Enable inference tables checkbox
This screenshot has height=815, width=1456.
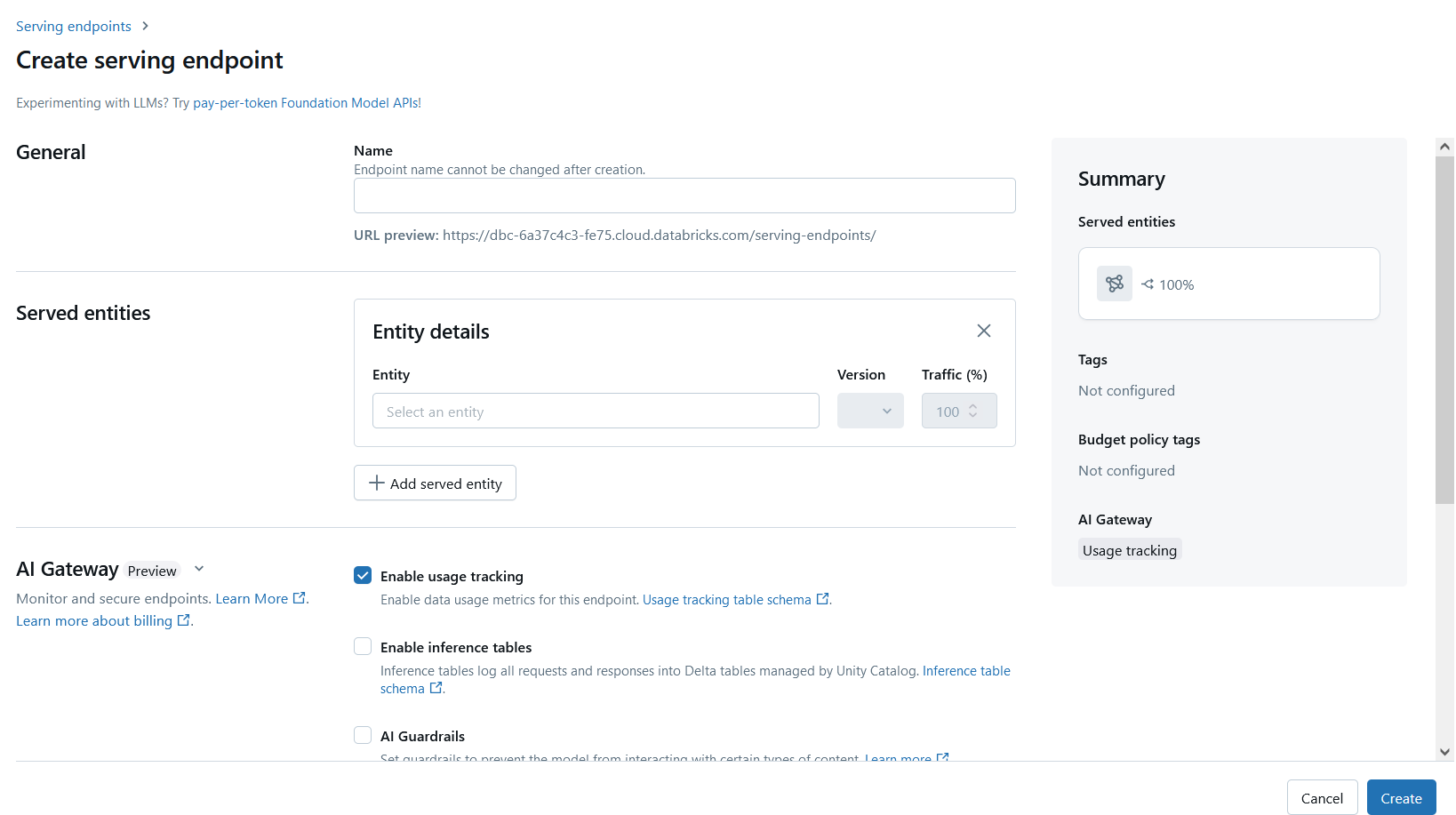click(363, 646)
